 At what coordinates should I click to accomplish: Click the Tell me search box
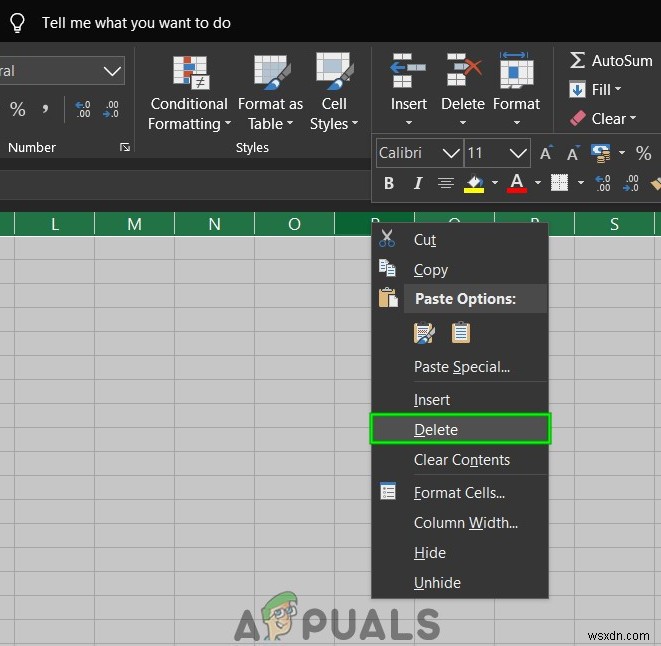pyautogui.click(x=136, y=22)
